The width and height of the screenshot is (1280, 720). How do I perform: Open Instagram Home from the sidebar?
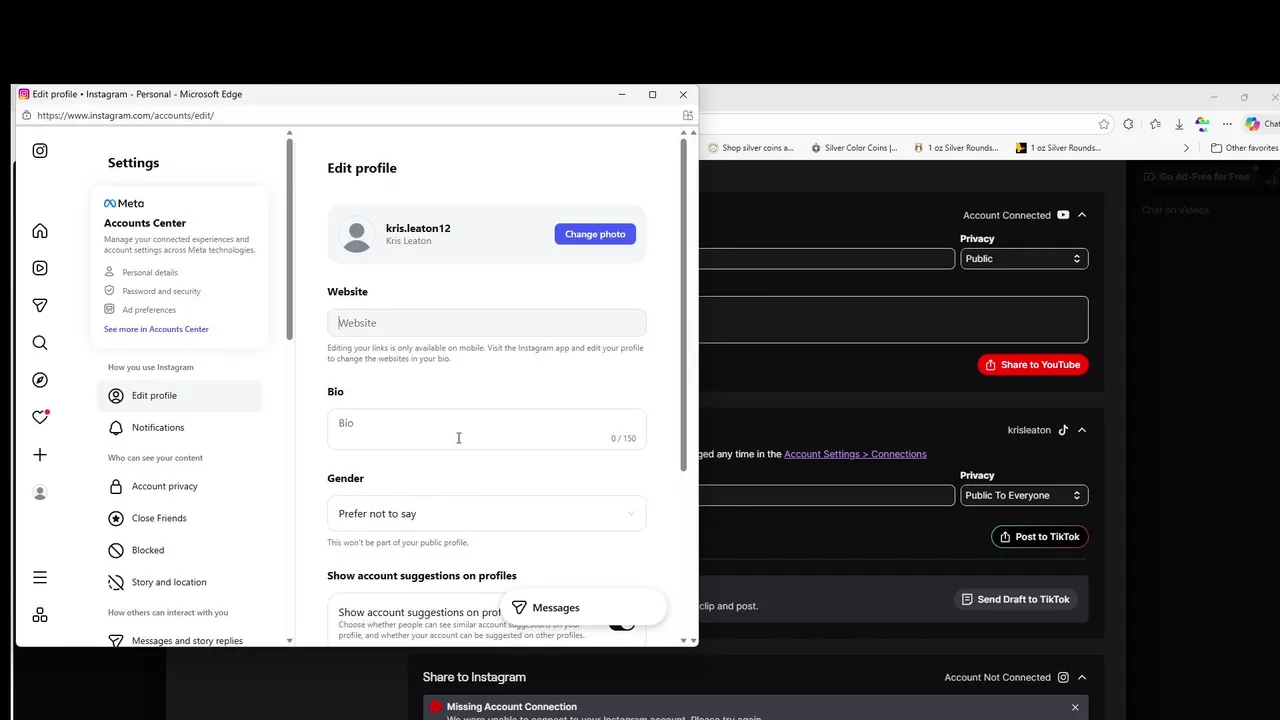coord(40,231)
